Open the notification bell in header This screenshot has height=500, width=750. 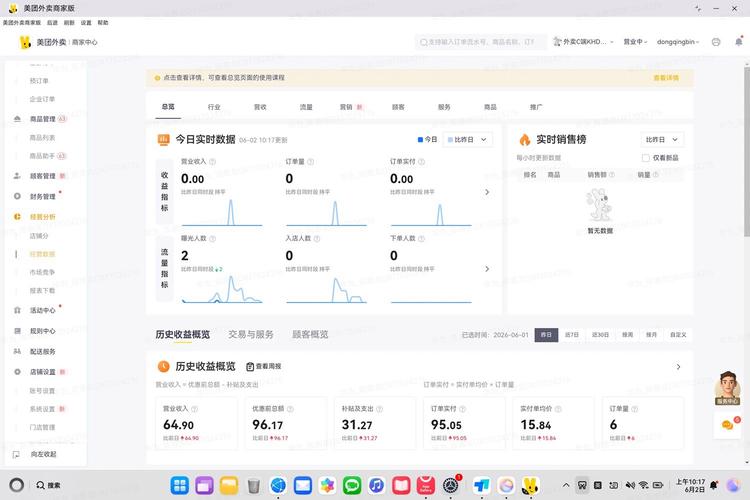pos(739,42)
